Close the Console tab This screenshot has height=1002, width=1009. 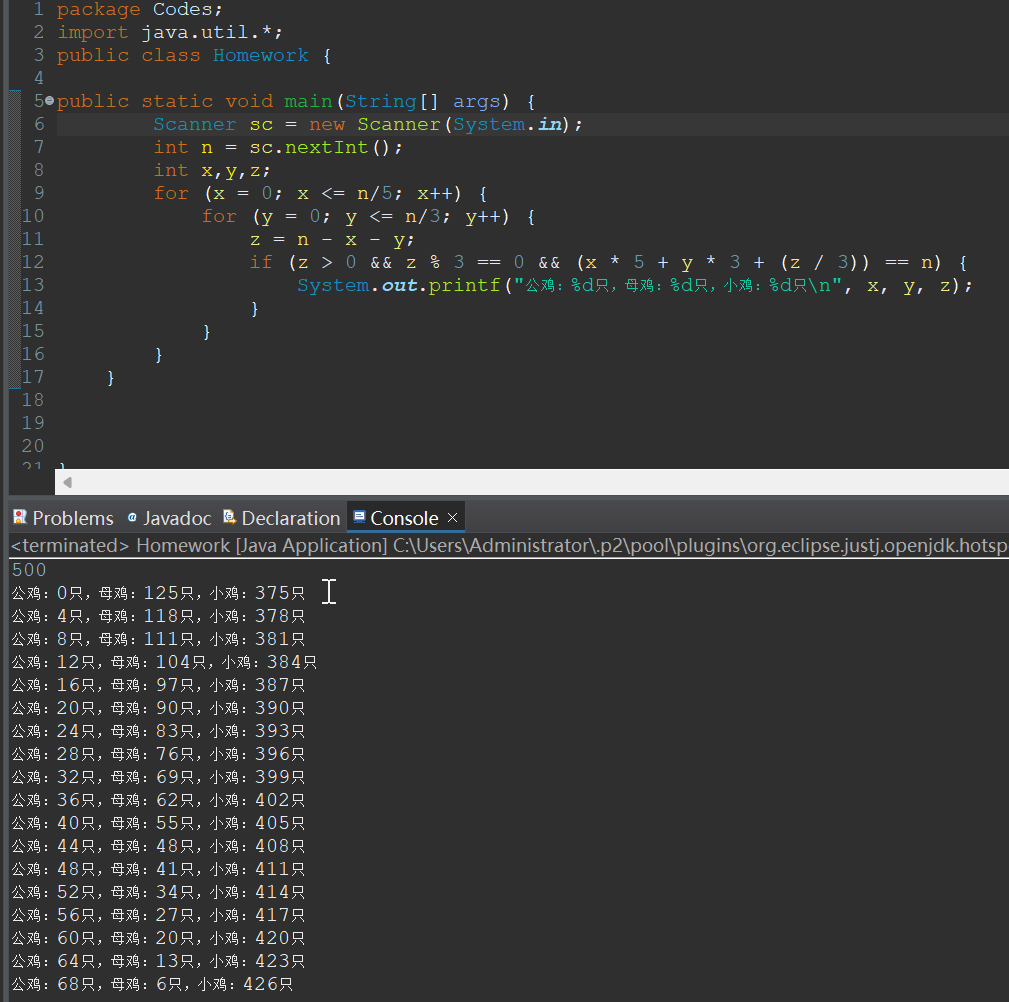coord(452,517)
